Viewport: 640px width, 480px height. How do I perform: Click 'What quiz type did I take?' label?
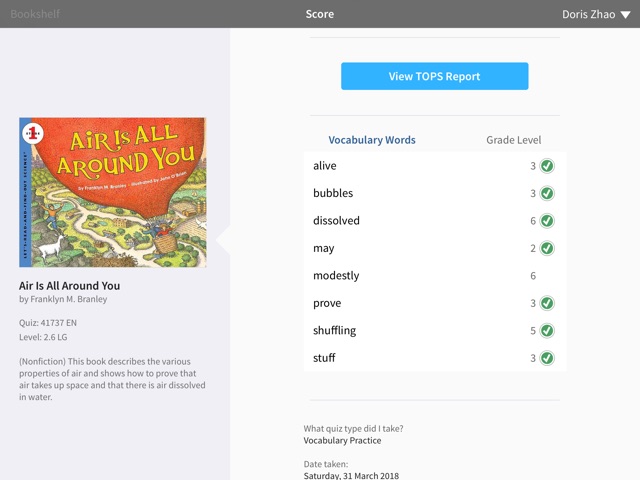coord(353,429)
